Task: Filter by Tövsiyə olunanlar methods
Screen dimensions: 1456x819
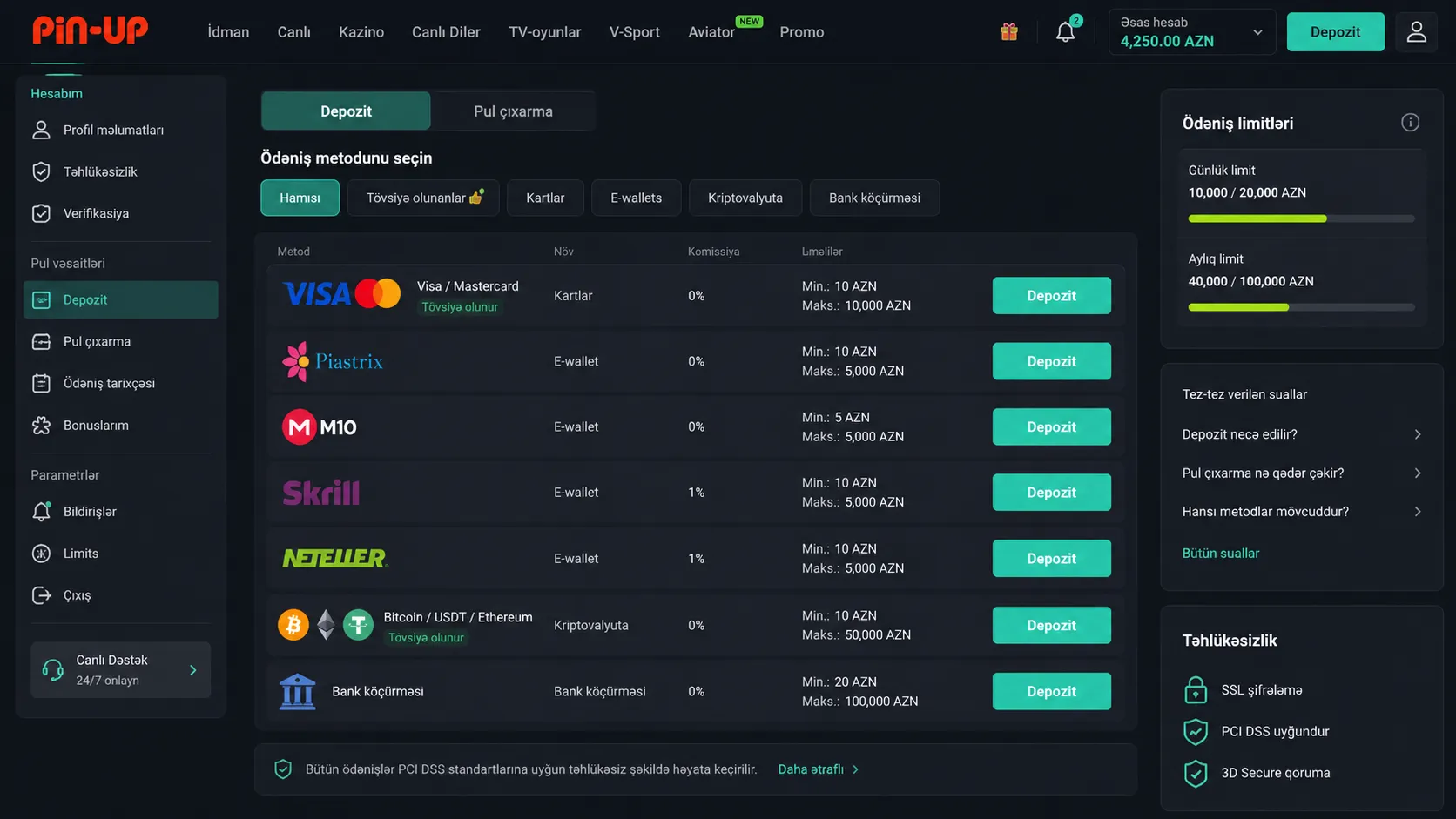Action: coord(423,198)
